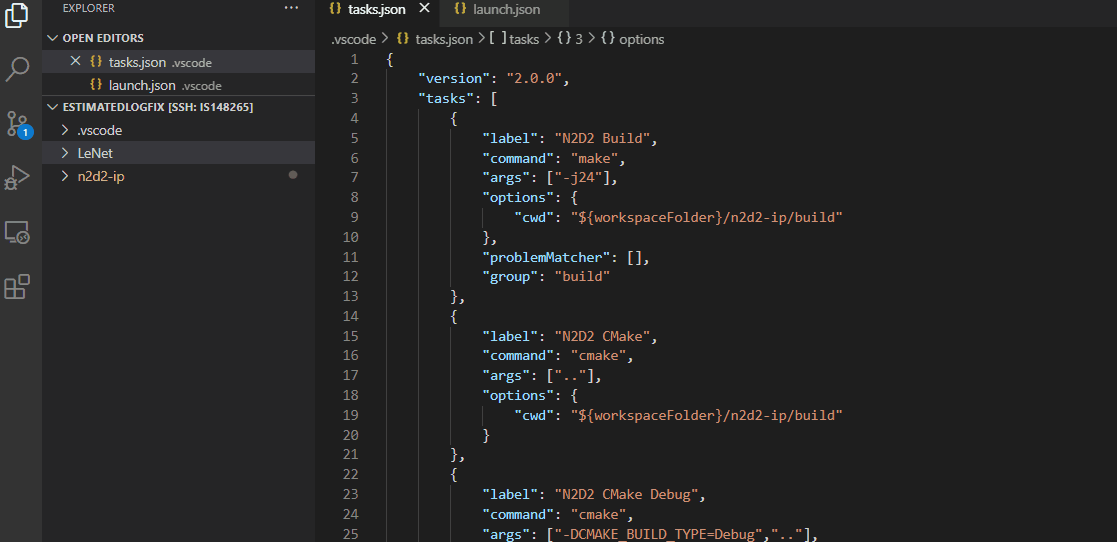This screenshot has width=1117, height=542.
Task: Open the Remote Explorer icon
Action: pyautogui.click(x=17, y=233)
